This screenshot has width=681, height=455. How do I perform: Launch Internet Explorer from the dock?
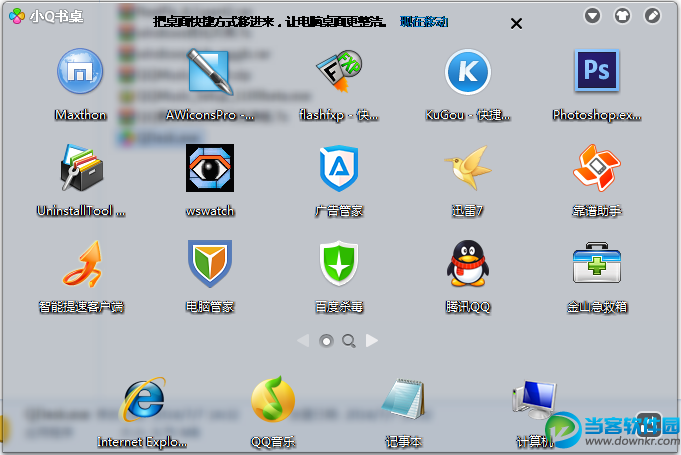coord(143,400)
